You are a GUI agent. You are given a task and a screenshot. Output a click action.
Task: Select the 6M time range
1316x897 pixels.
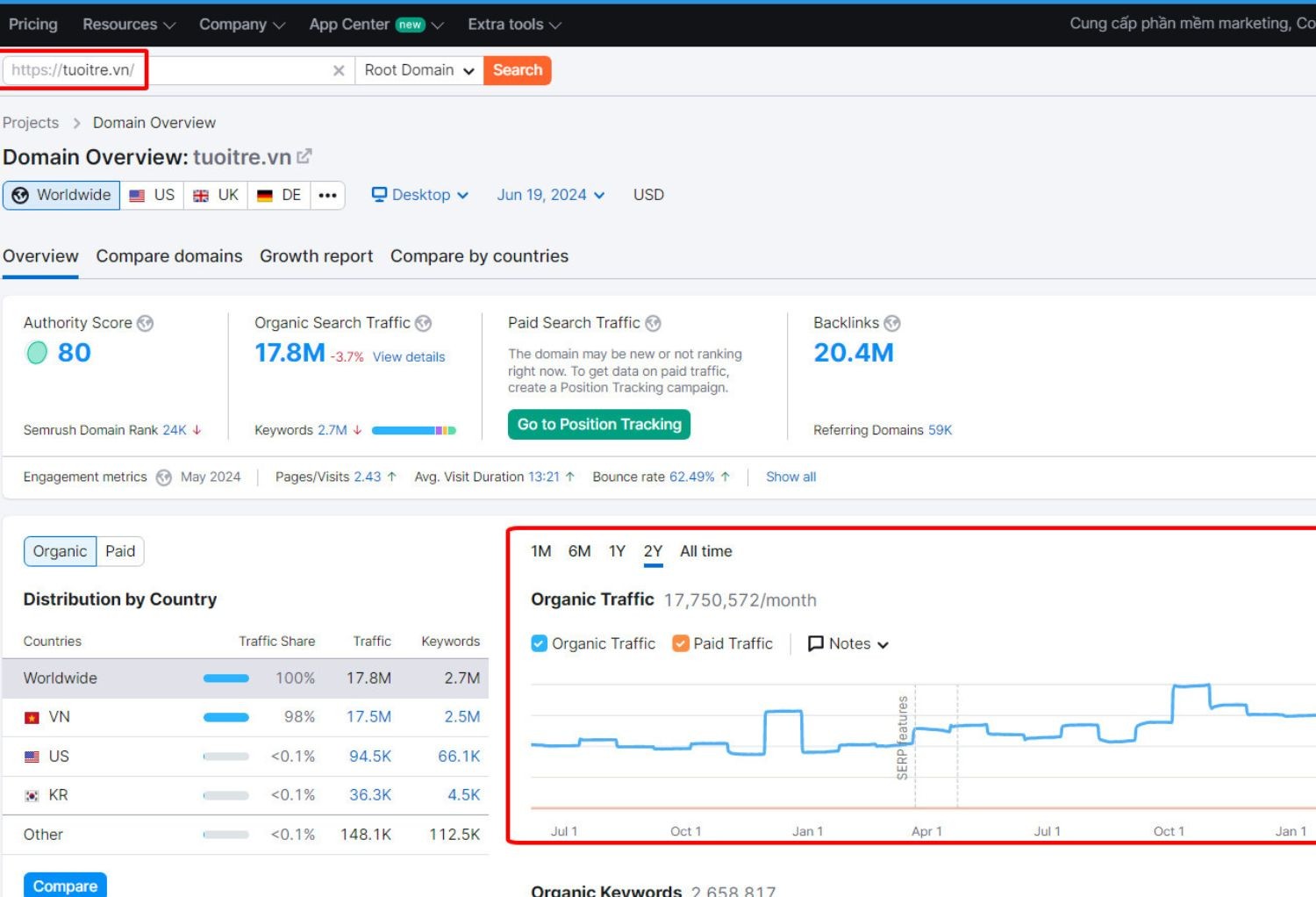pos(579,551)
